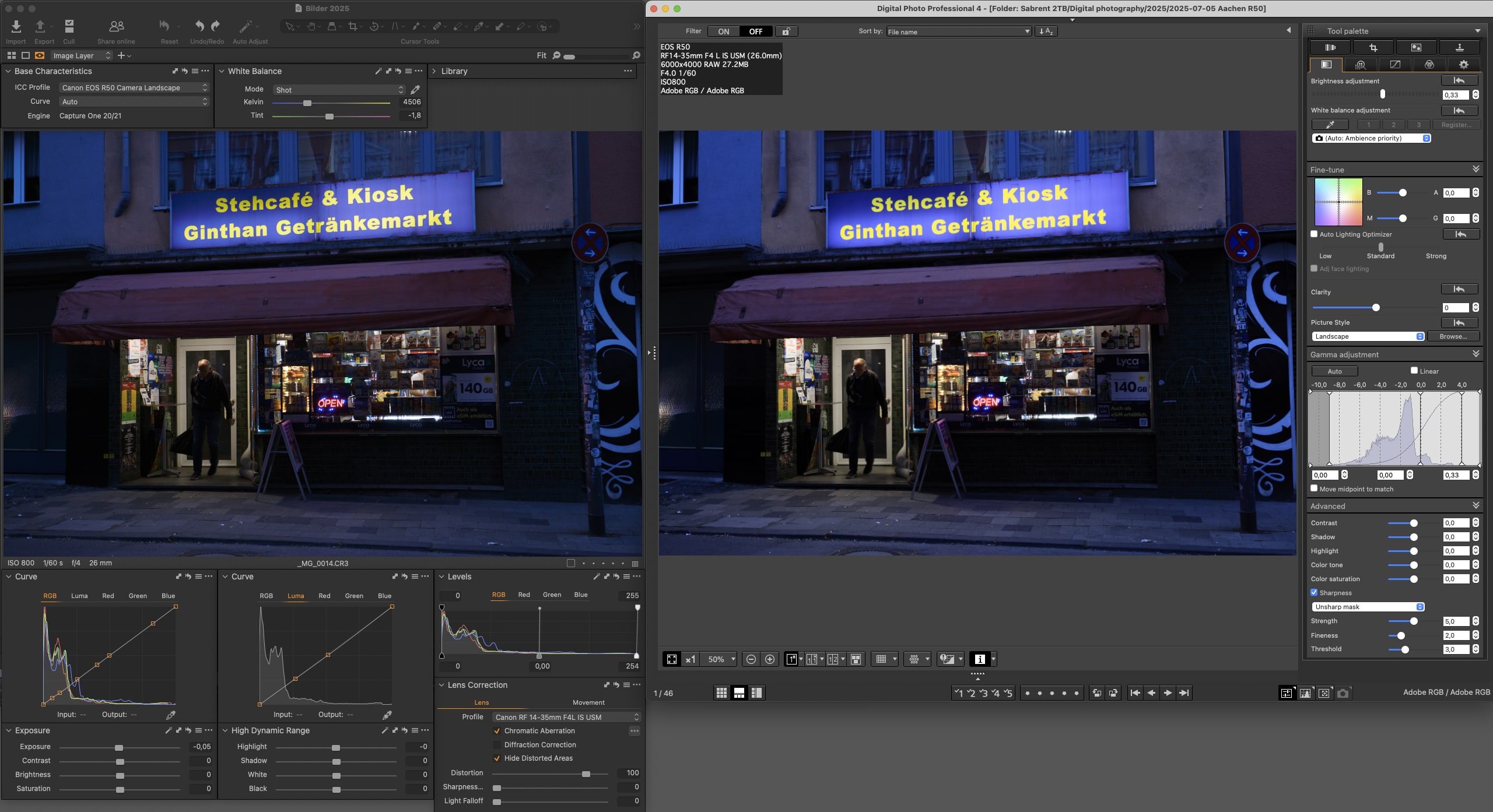Switch to fit-to-window view

(x=672, y=659)
